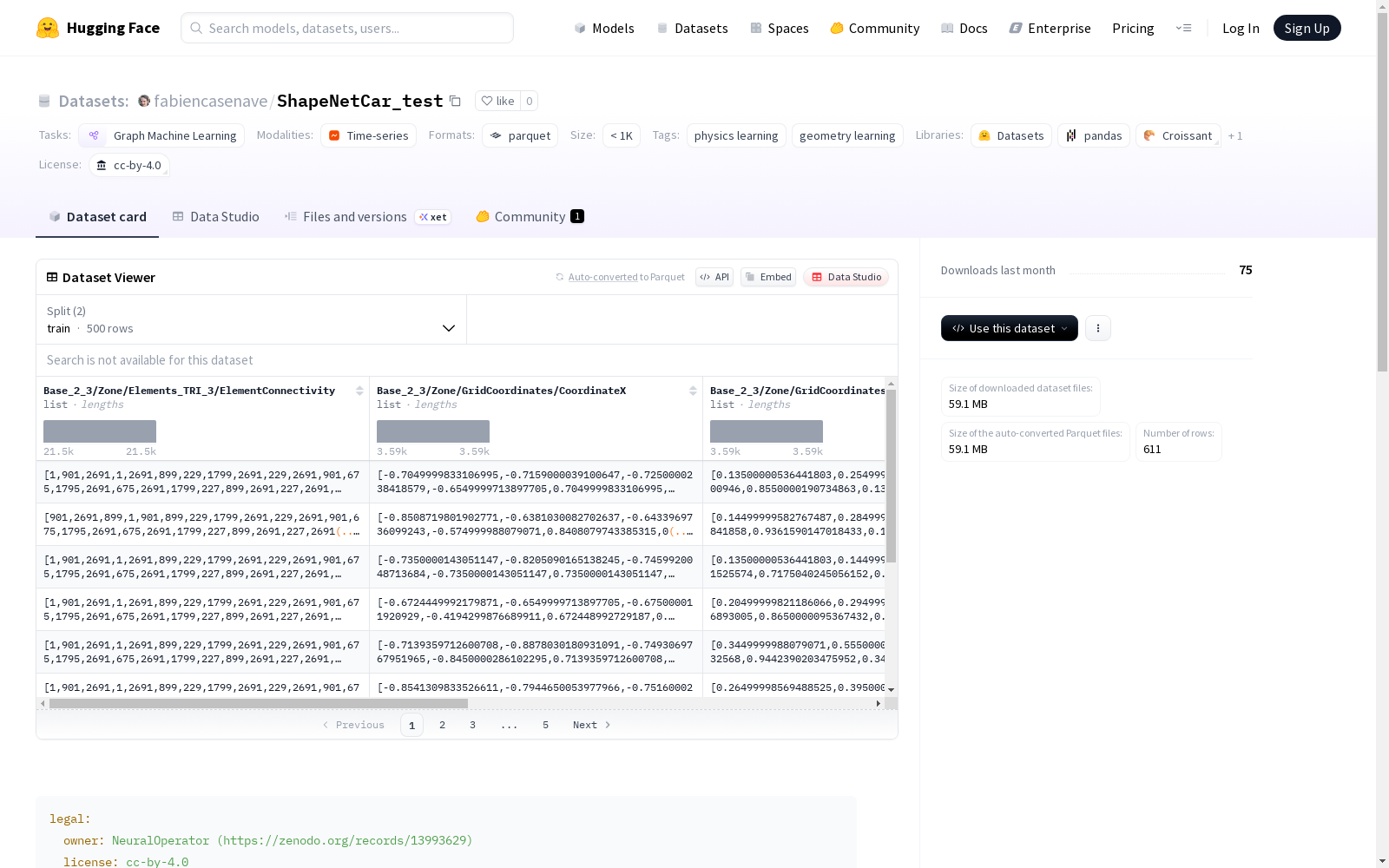Sort the ElementConnectivity column
1389x868 pixels.
pos(359,391)
